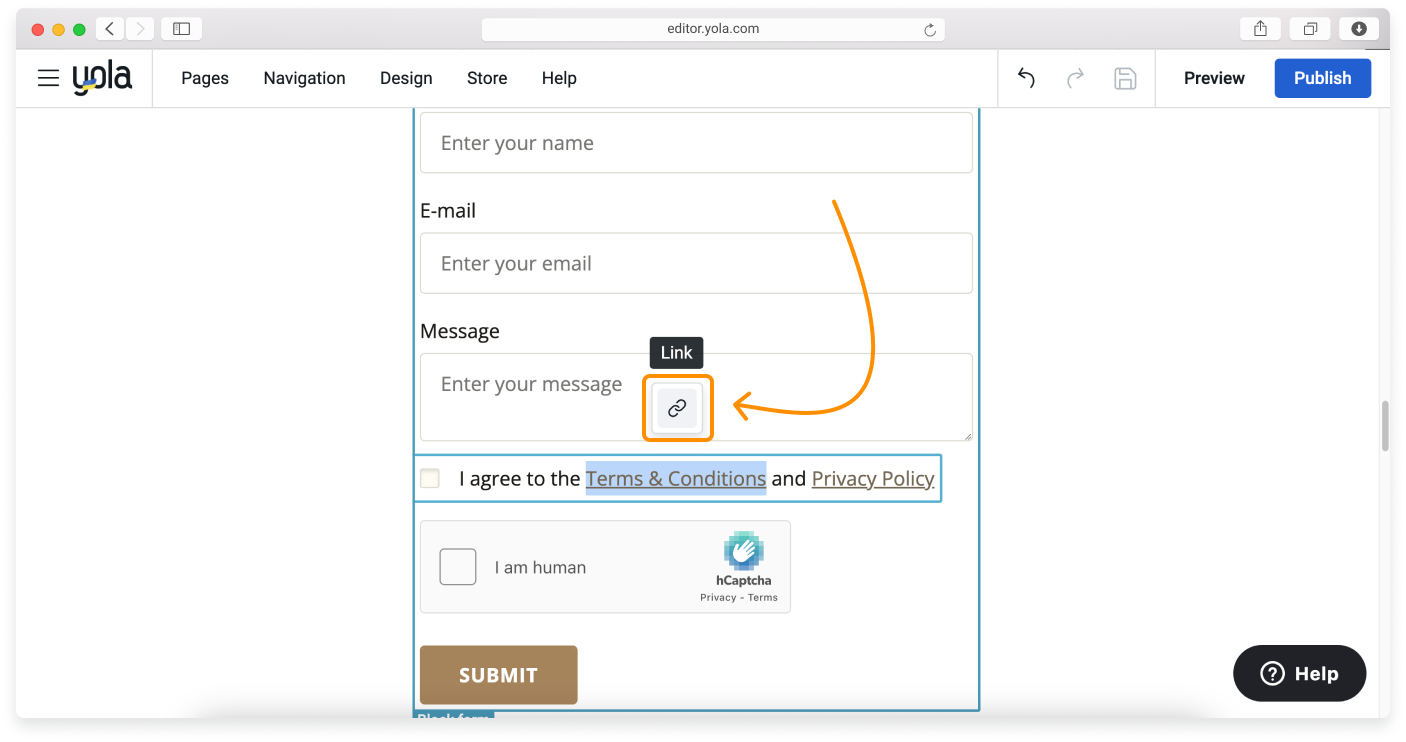Open the Safari downloads icon
Screen dimensions: 1406x742
pos(1359,29)
